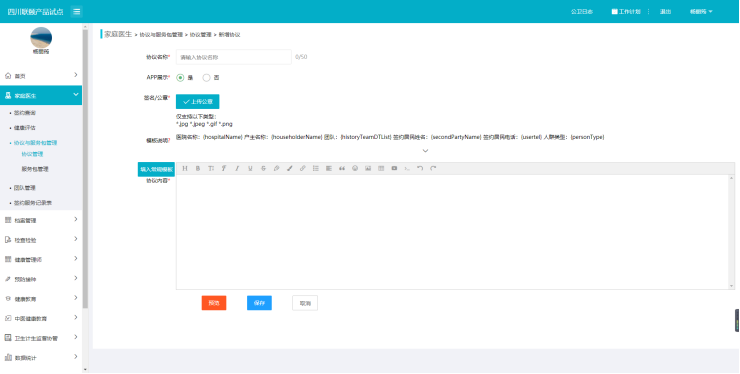This screenshot has width=740, height=374.
Task: Select 协议与服务包管理 in the sidebar
Action: click(35, 143)
